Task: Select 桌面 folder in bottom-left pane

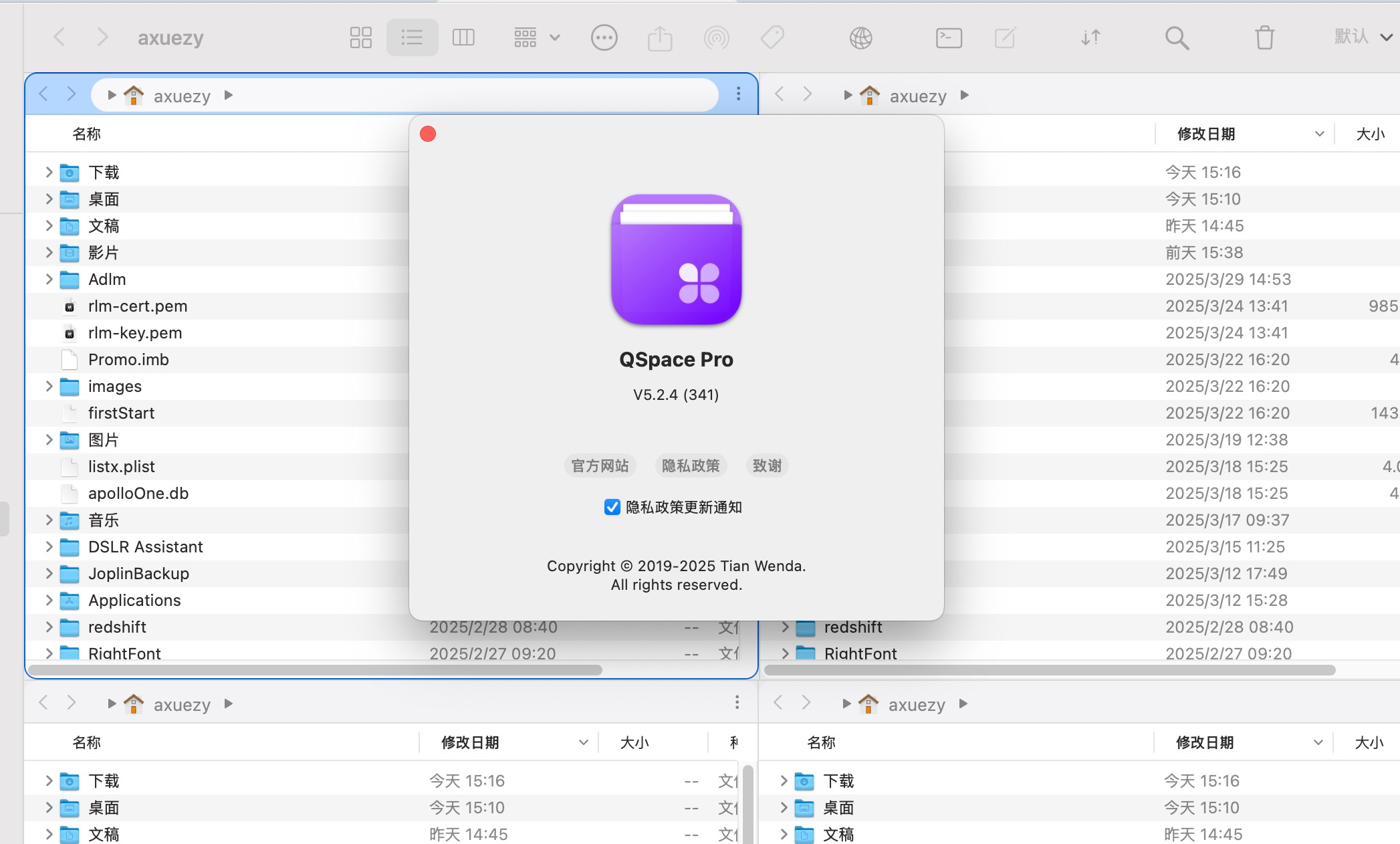Action: click(x=104, y=807)
